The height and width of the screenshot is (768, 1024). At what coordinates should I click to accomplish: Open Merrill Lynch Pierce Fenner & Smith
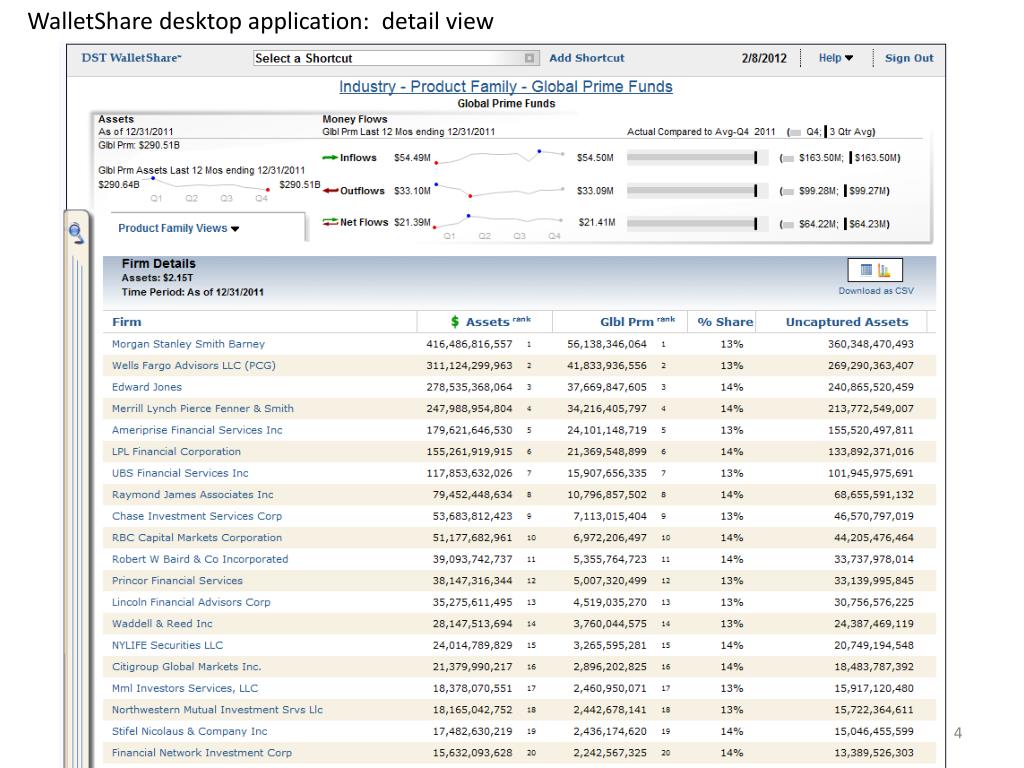202,409
